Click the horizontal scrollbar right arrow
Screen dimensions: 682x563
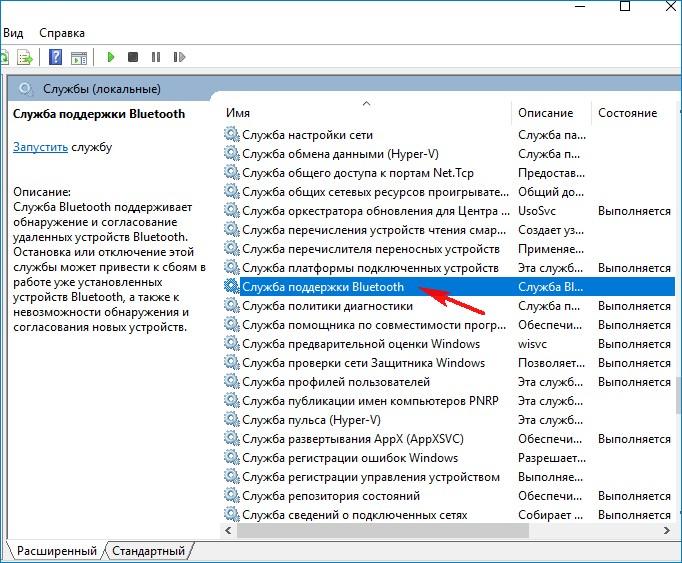(x=667, y=530)
